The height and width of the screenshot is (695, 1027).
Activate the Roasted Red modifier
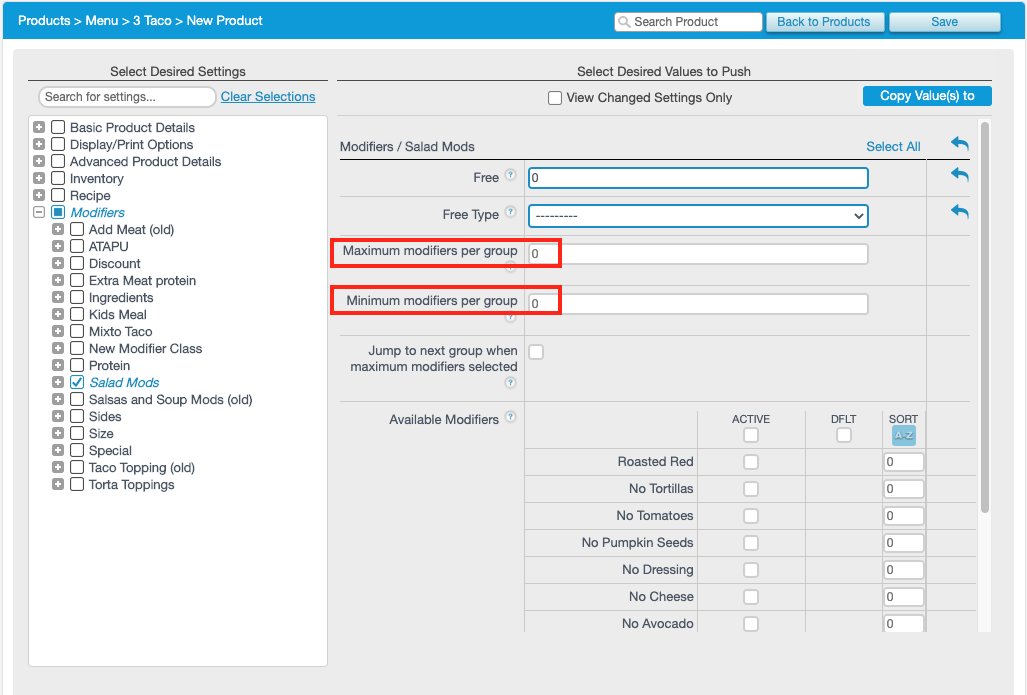click(751, 462)
